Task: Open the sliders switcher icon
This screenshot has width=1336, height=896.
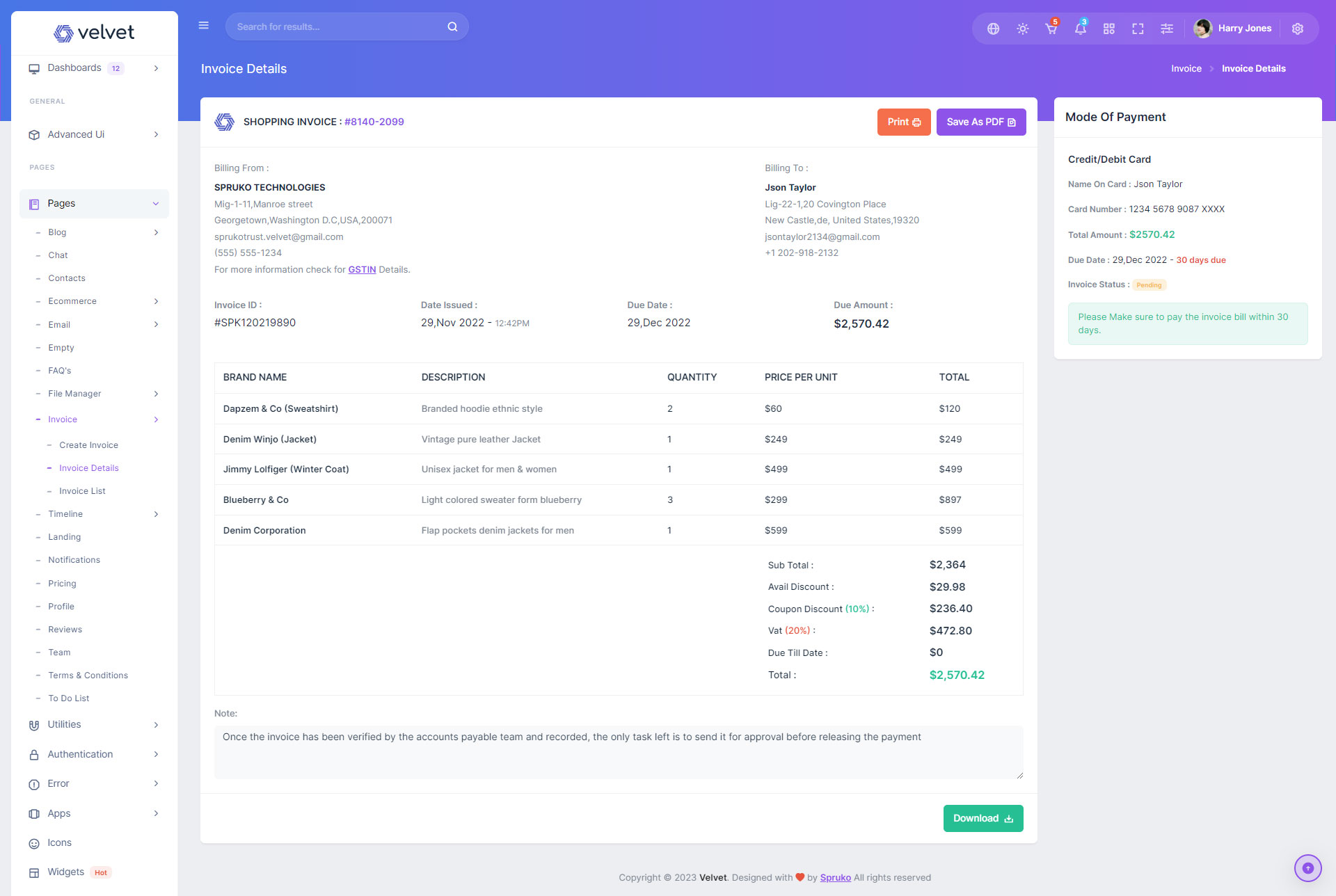Action: [x=1167, y=29]
